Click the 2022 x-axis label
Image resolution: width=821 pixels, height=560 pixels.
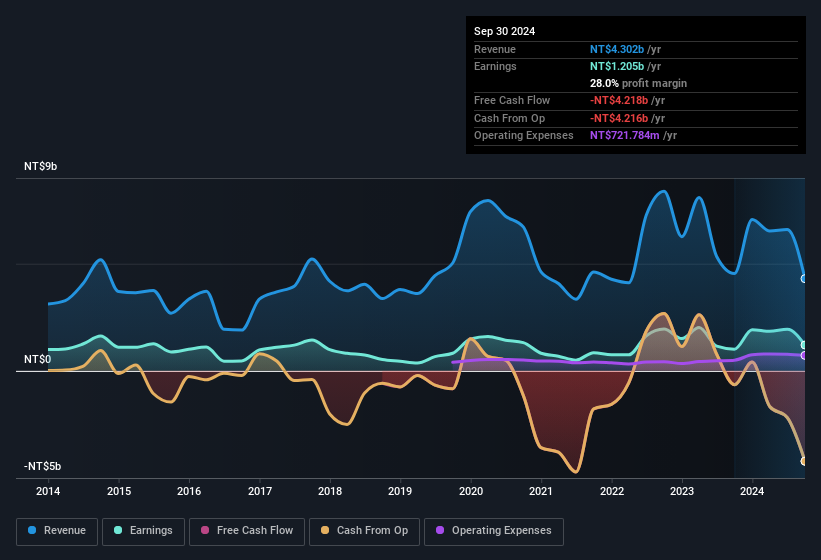pyautogui.click(x=612, y=491)
